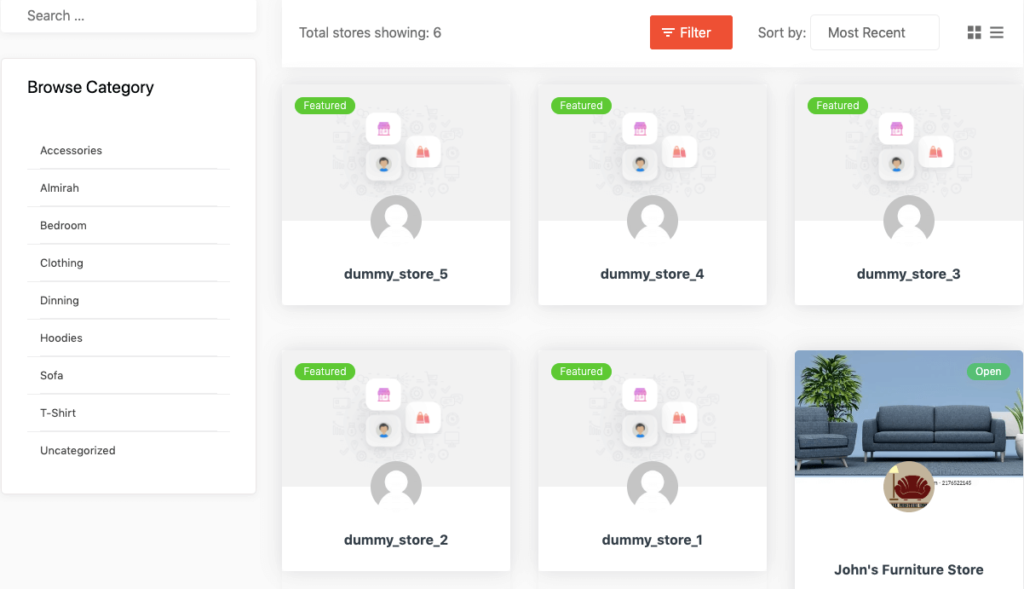Click Featured badge on dummy_store_1
The width and height of the screenshot is (1024, 589).
click(x=581, y=372)
